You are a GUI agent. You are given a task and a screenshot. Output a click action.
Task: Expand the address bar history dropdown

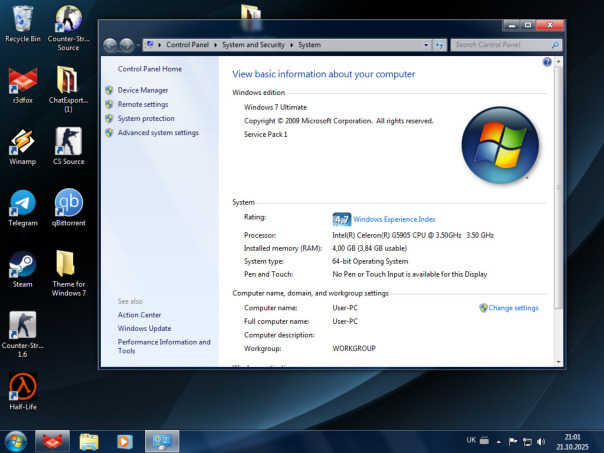point(425,45)
